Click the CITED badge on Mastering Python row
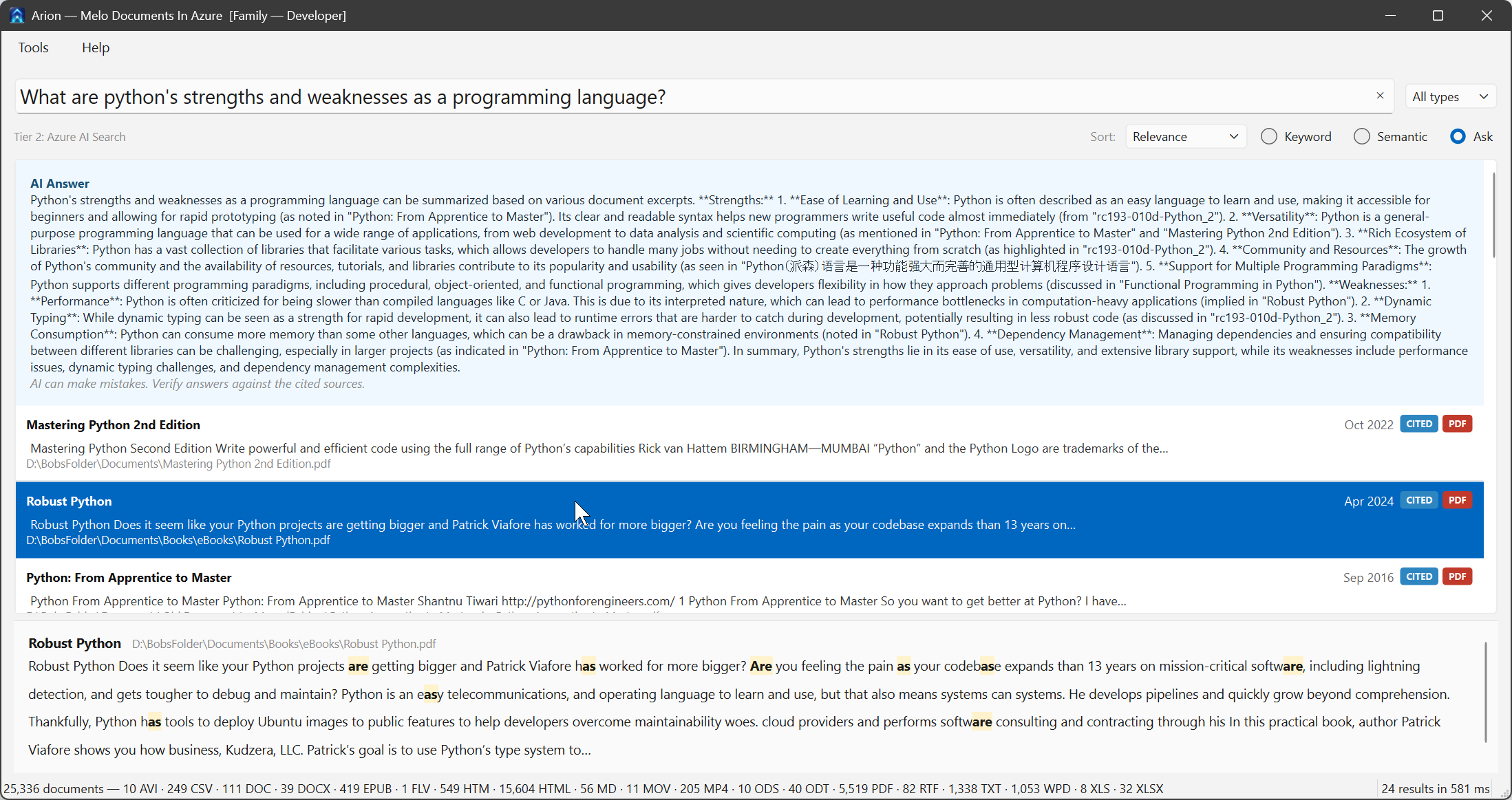 (1418, 424)
